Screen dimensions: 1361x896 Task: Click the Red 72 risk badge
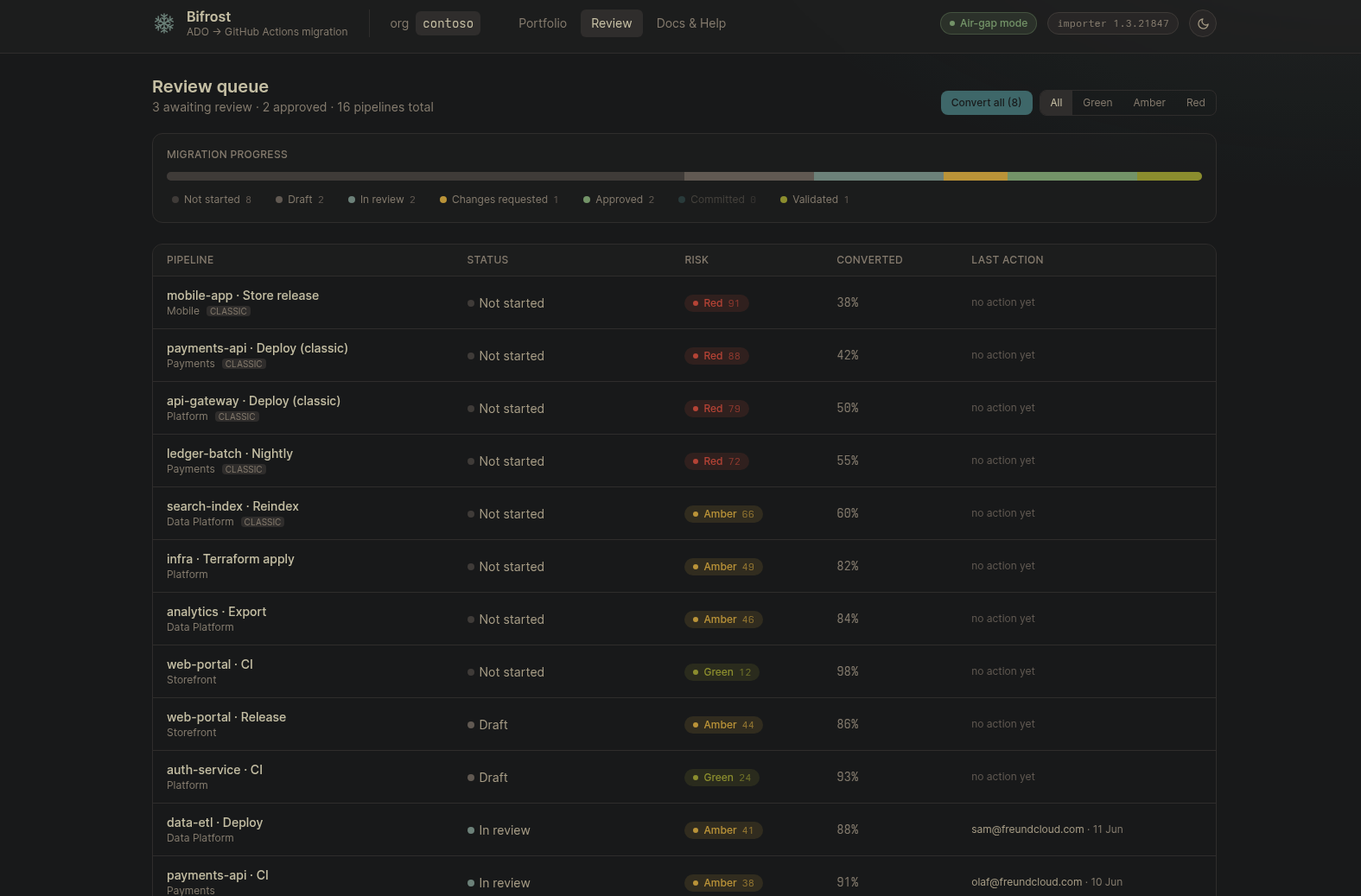pyautogui.click(x=716, y=461)
